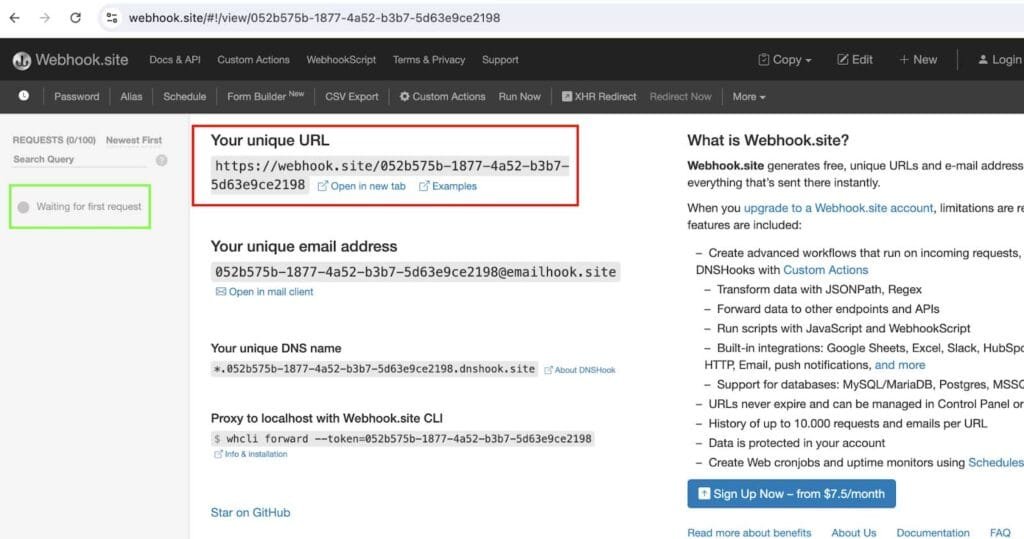Click Open in mail client link
The height and width of the screenshot is (539, 1024).
point(264,292)
